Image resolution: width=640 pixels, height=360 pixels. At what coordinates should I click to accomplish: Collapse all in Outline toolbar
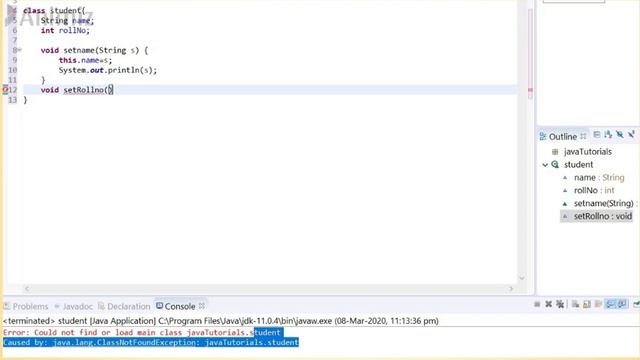(x=597, y=135)
